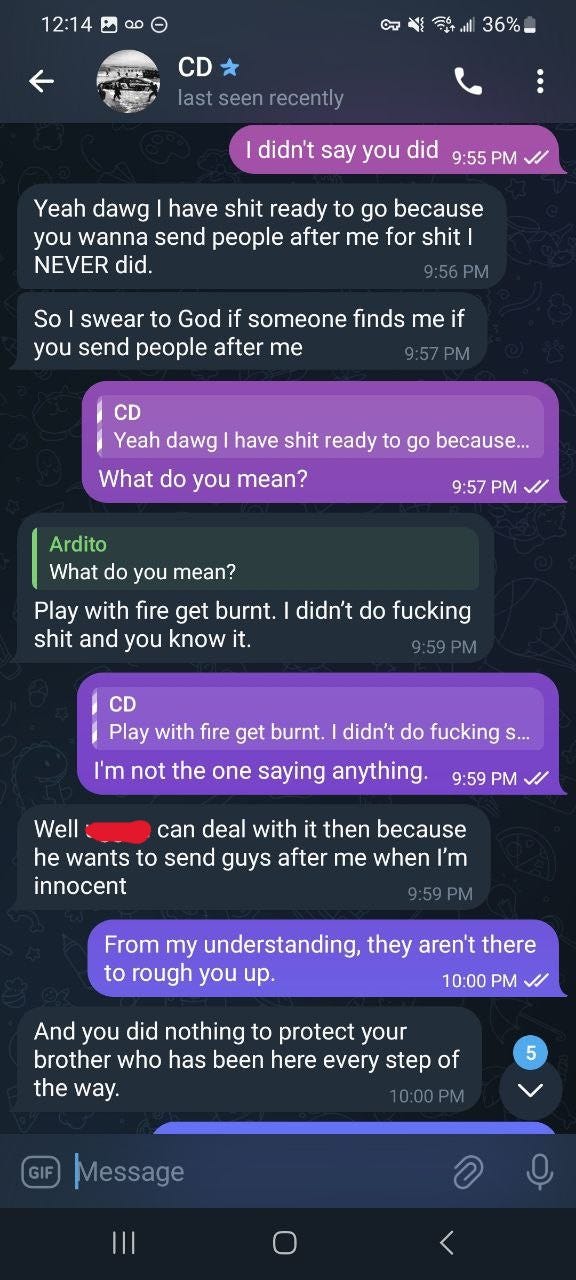Tap the back arrow to leave chat
This screenshot has height=1280, width=576.
pyautogui.click(x=41, y=82)
